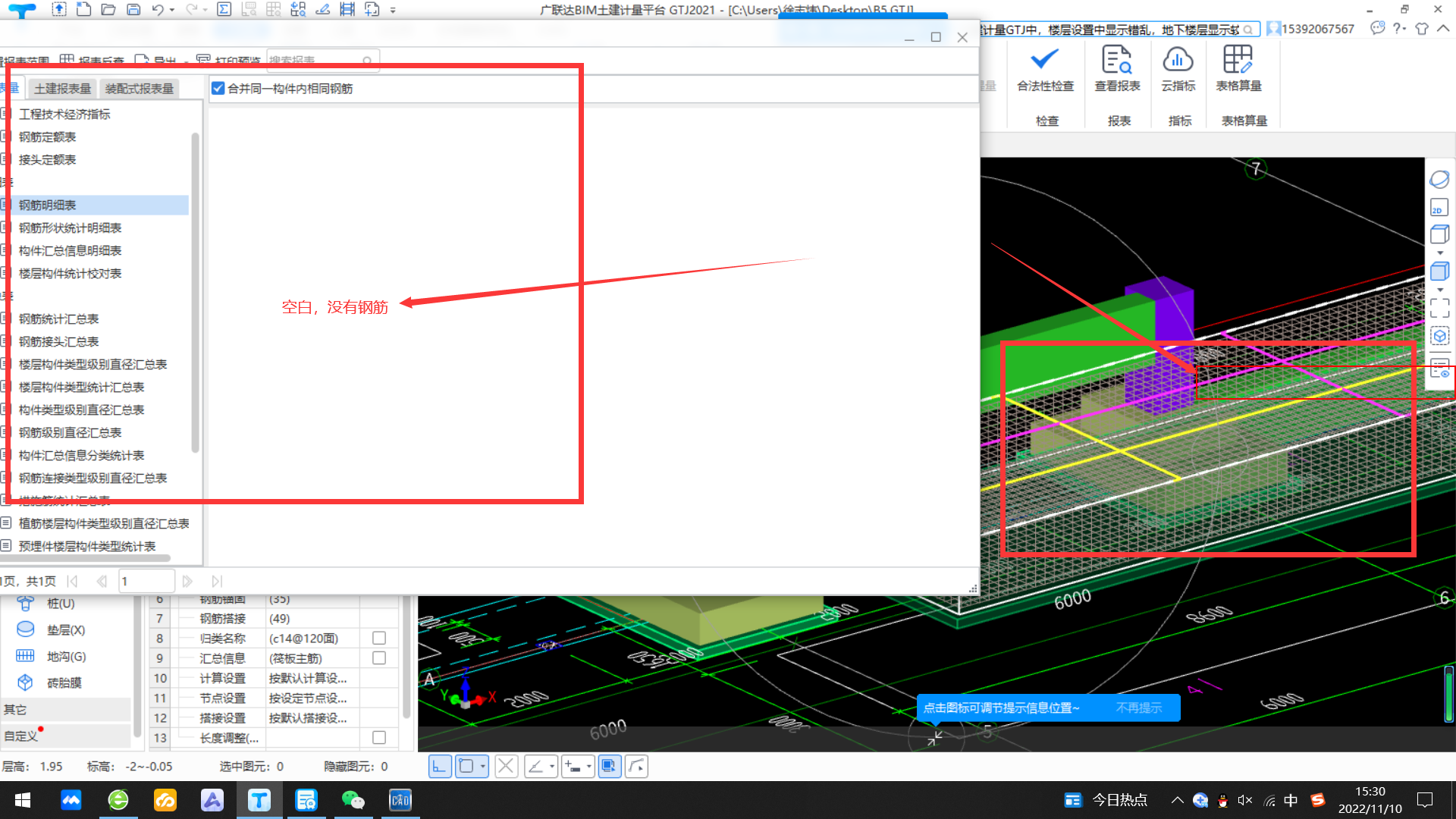Image resolution: width=1456 pixels, height=819 pixels.
Task: Toggle 合并同一构件内相同钢筋 checkbox
Action: click(218, 89)
